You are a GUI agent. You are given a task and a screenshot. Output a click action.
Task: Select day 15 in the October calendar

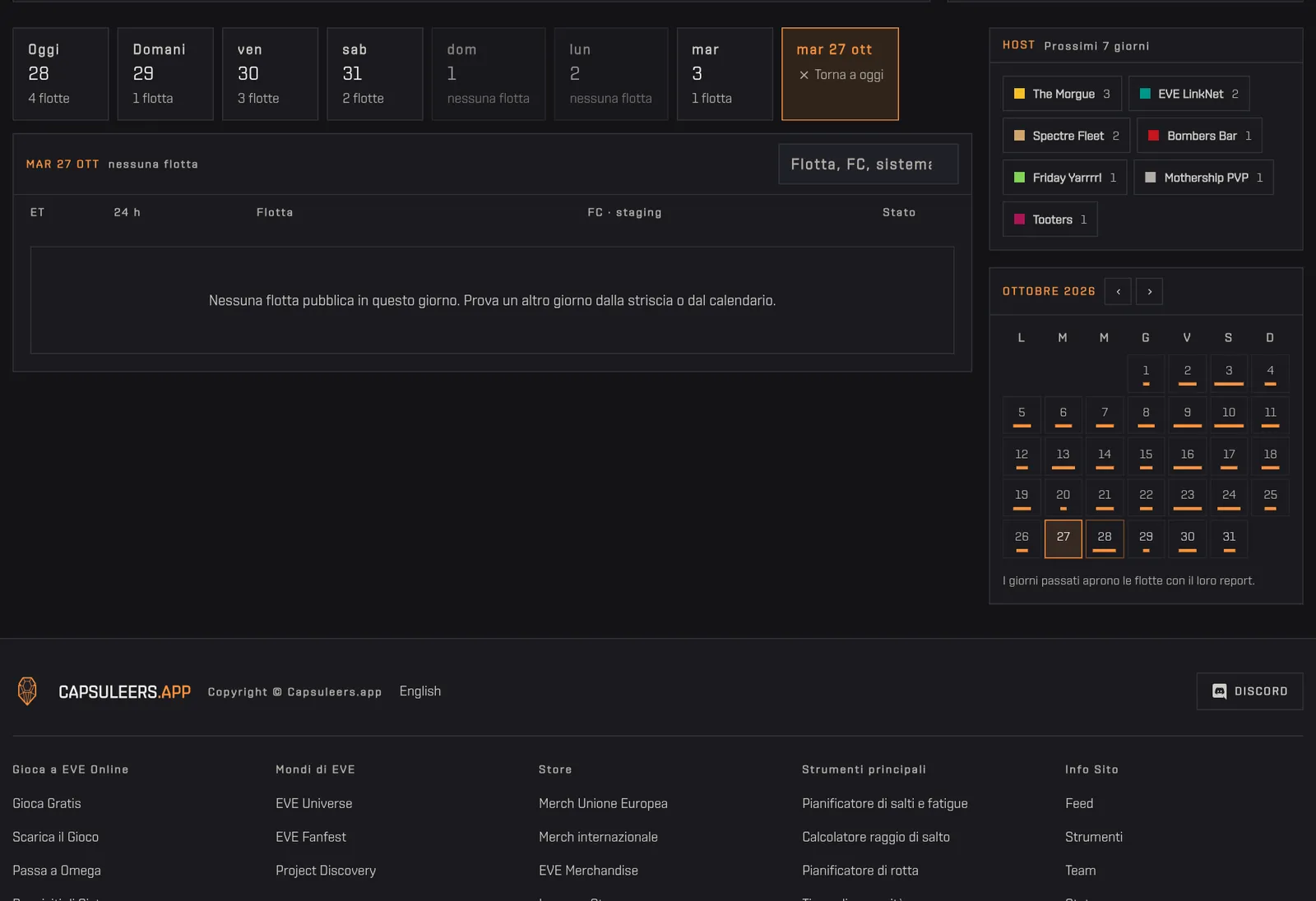point(1146,456)
